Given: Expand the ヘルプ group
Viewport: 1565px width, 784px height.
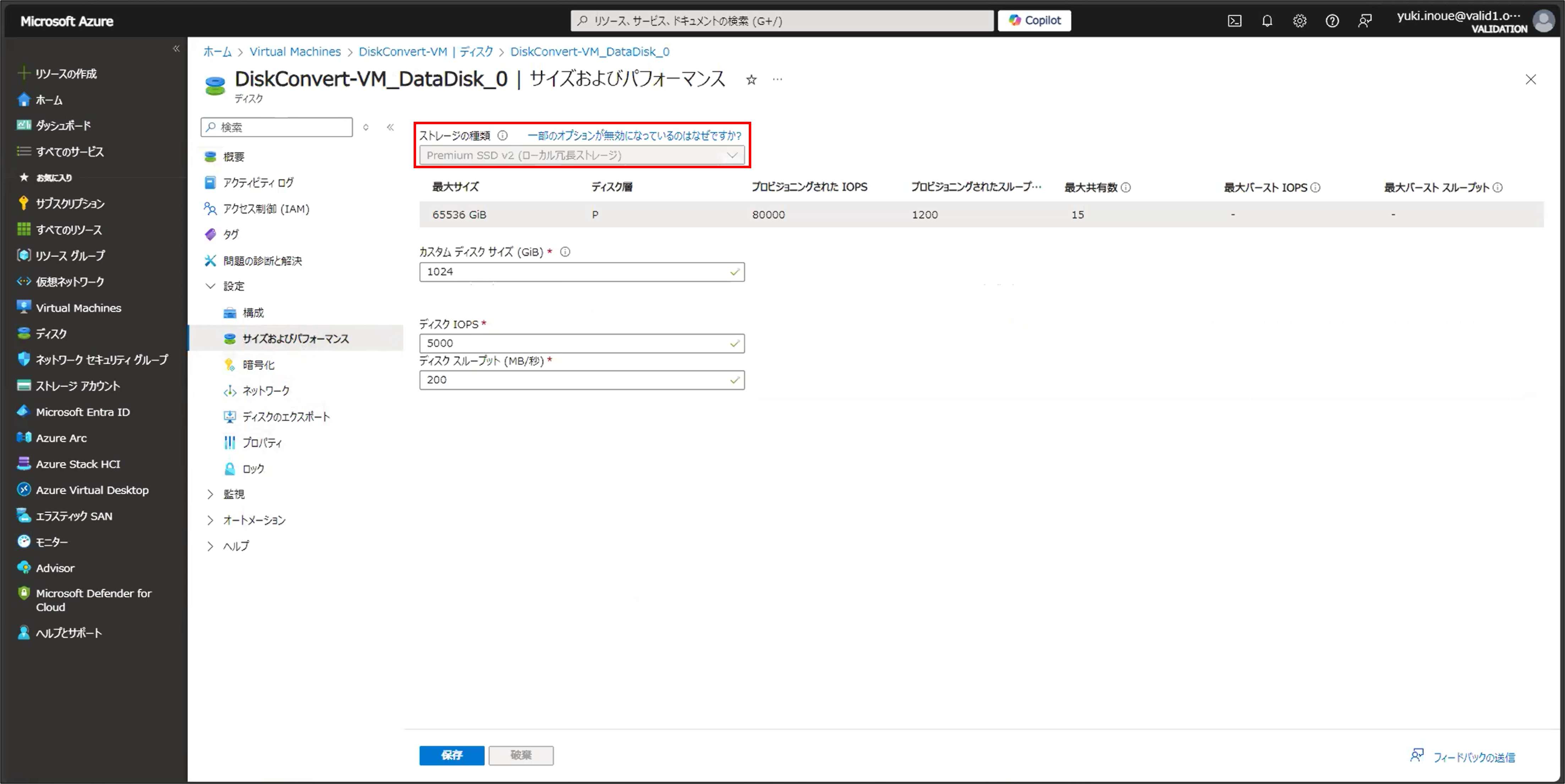Looking at the screenshot, I should 210,547.
